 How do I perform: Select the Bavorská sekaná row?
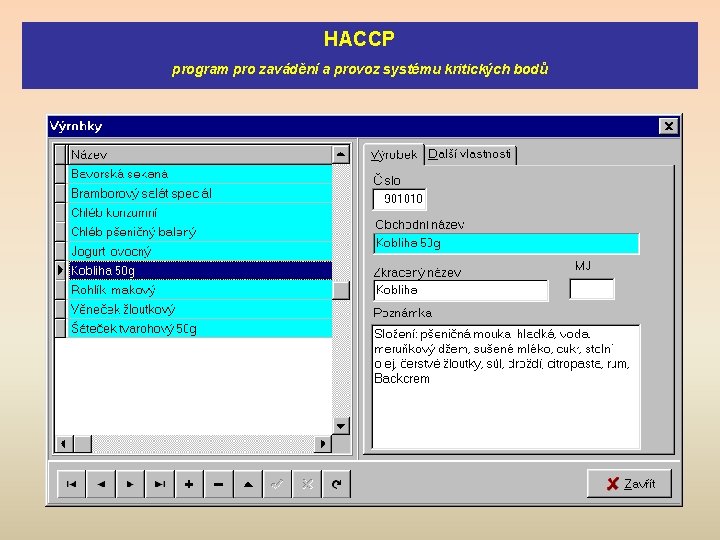pyautogui.click(x=200, y=174)
